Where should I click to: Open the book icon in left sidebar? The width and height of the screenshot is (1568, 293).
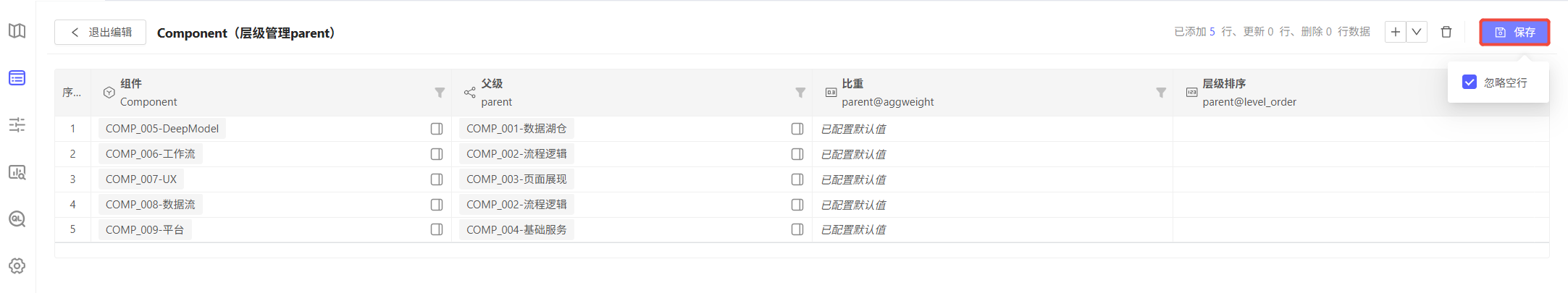point(17,31)
